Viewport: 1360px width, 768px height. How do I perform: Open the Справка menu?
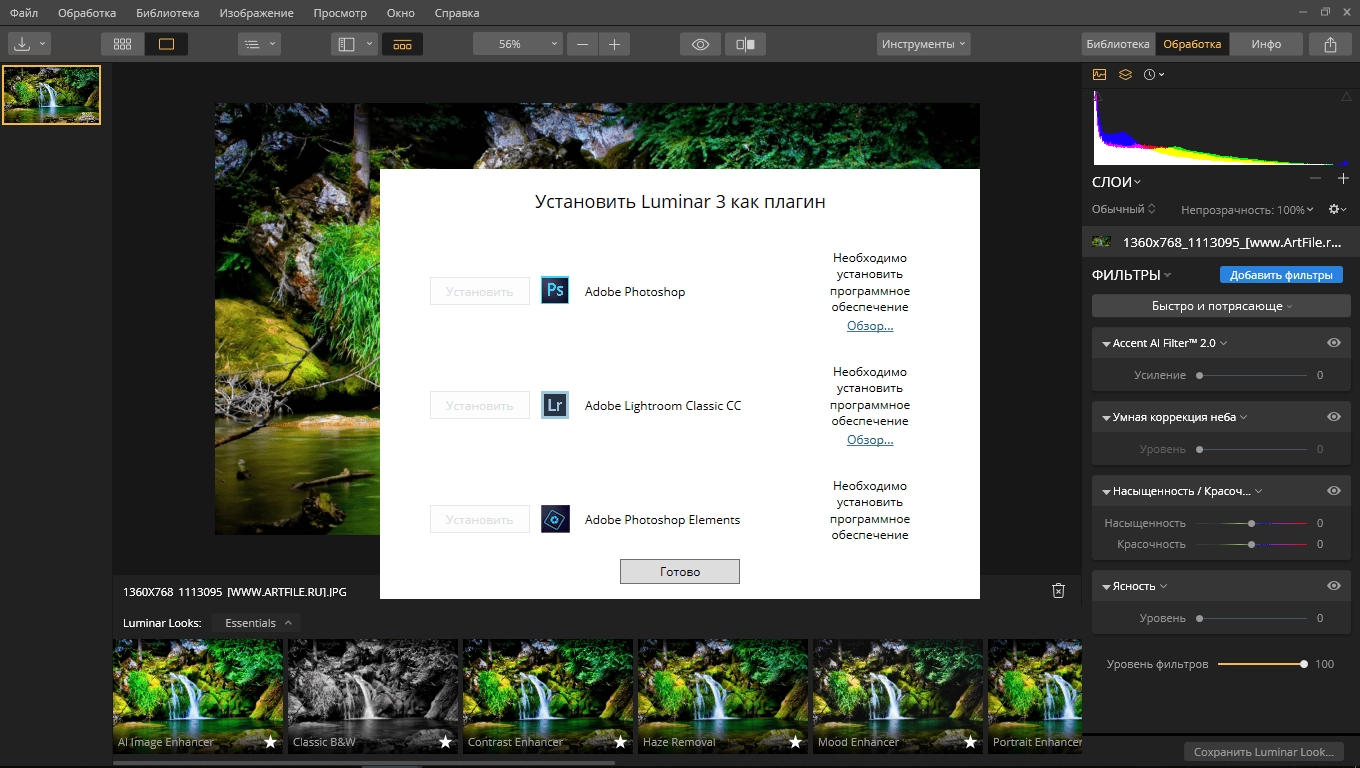(457, 13)
